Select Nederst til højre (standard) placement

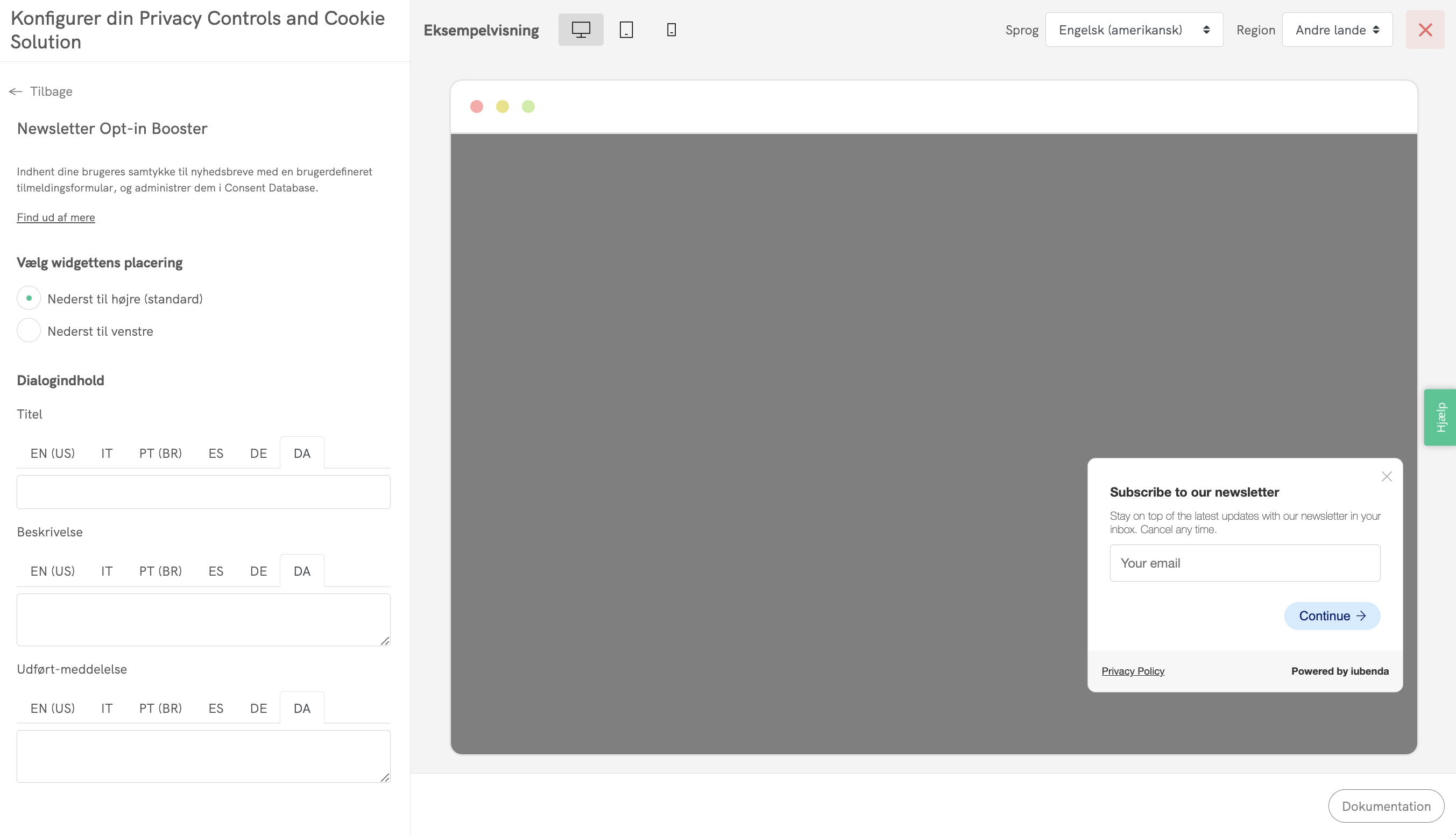(29, 298)
